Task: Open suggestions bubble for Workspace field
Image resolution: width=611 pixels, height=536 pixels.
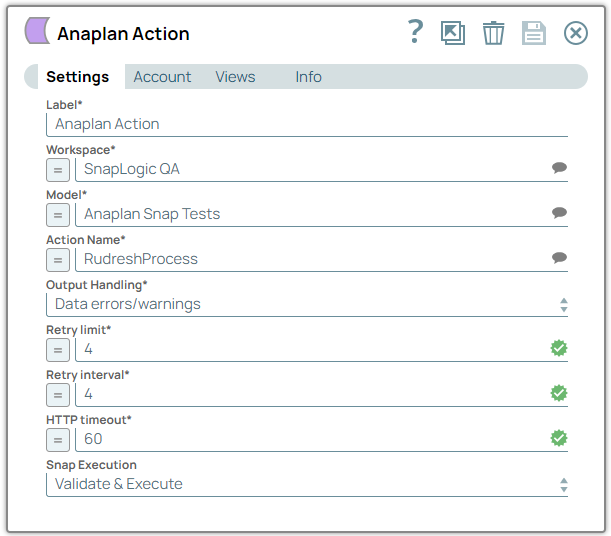Action: pyautogui.click(x=559, y=168)
